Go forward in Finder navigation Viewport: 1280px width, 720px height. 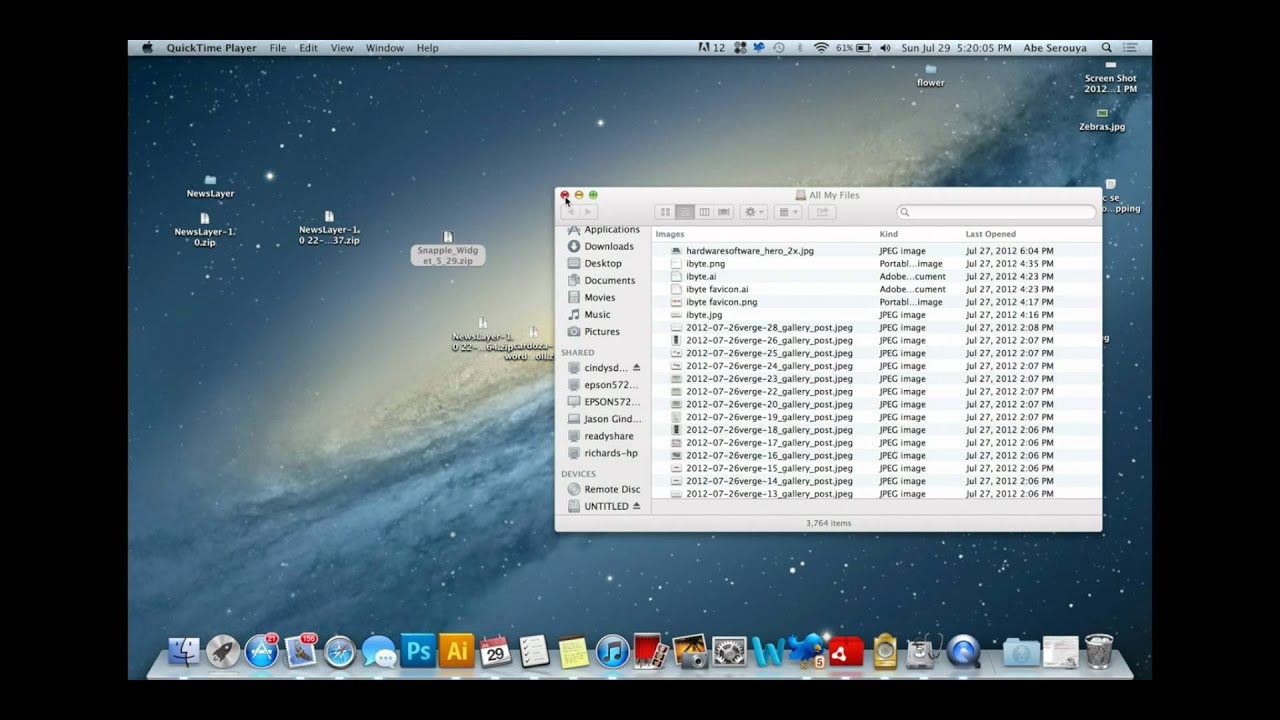(x=588, y=212)
